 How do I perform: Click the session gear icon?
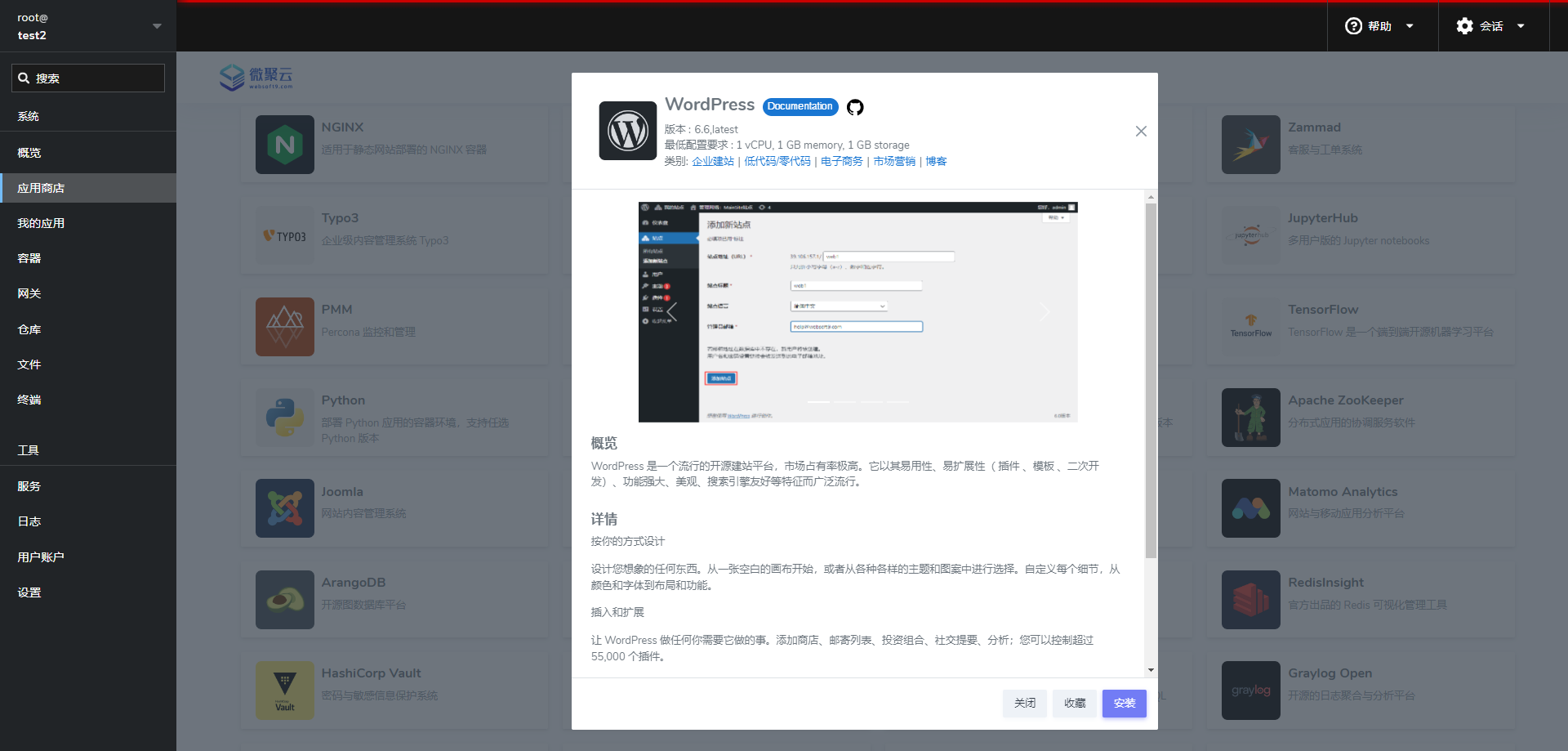coord(1464,26)
